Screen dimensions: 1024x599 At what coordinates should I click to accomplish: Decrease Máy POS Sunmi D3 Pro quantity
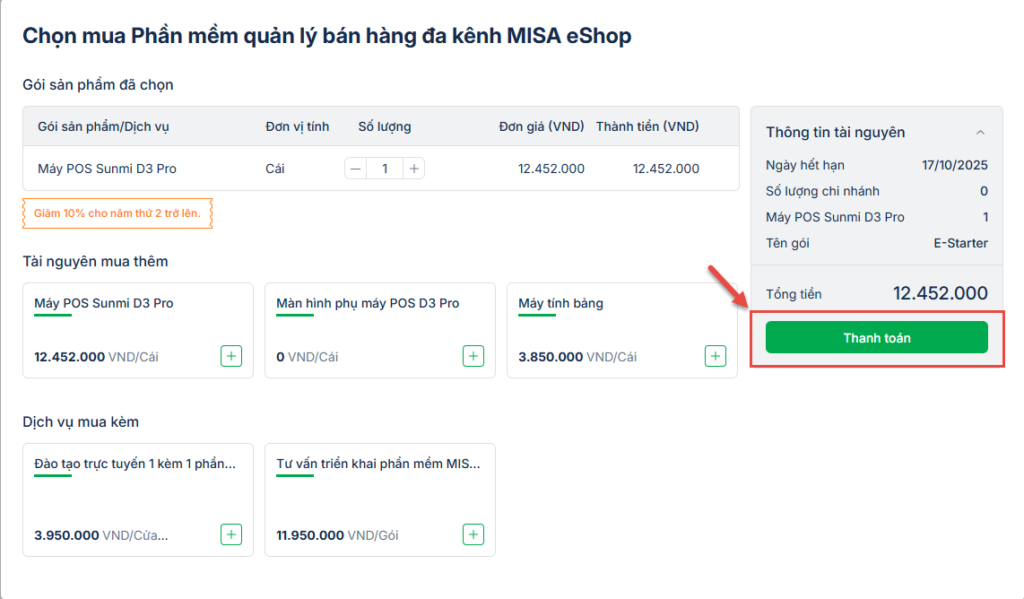(x=356, y=169)
